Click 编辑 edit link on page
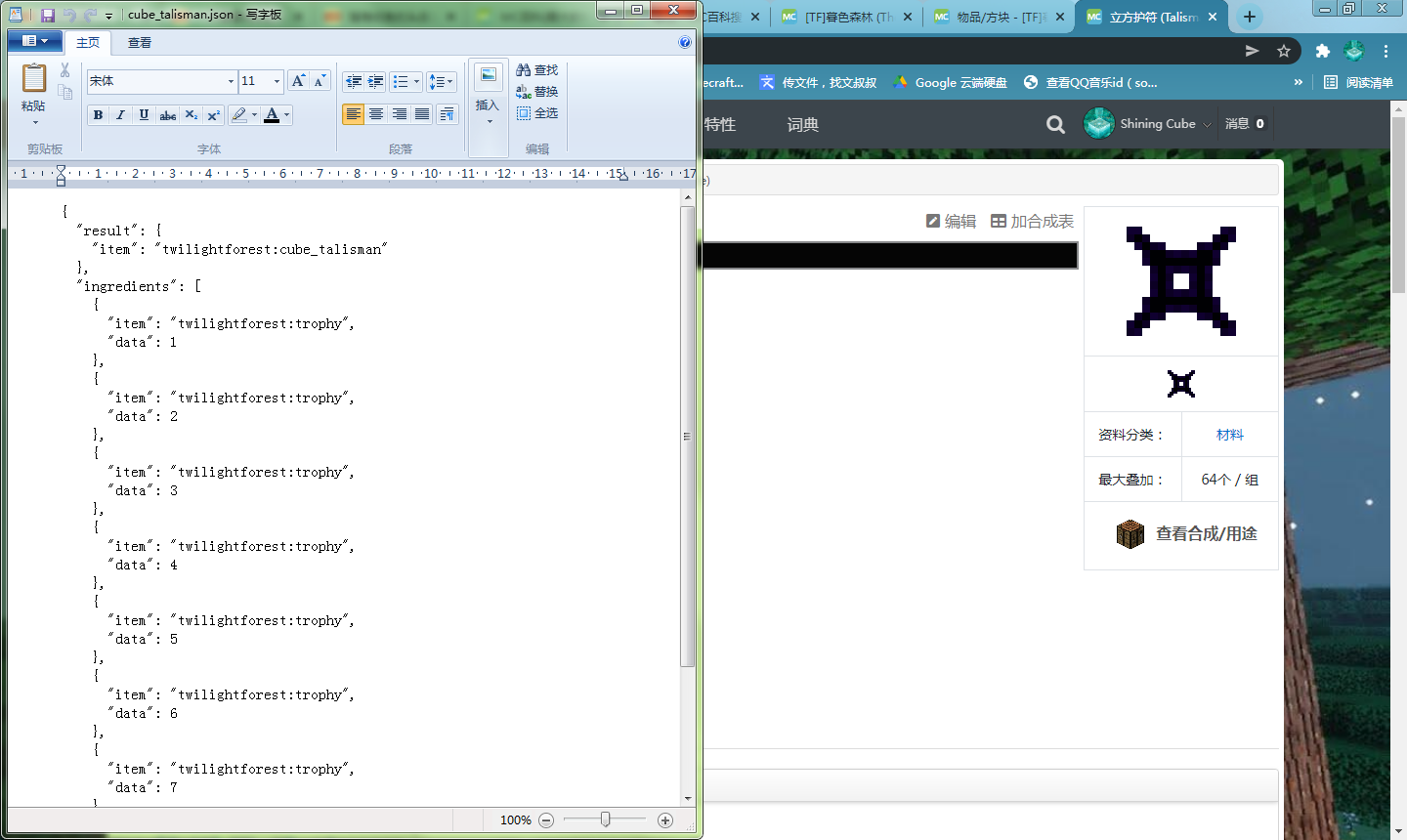Screen dimensions: 1407x840 (951, 222)
